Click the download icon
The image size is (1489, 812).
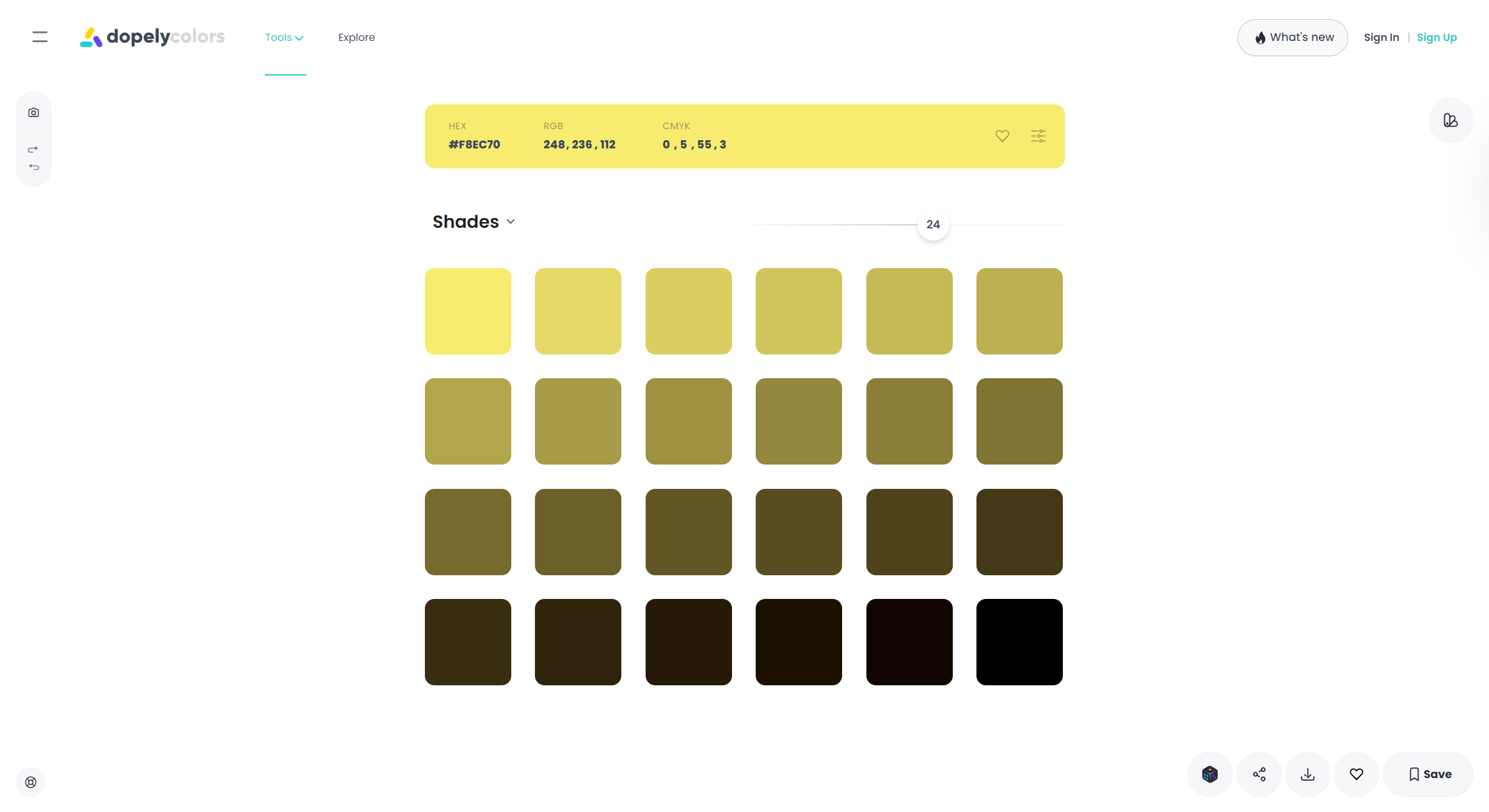tap(1307, 774)
